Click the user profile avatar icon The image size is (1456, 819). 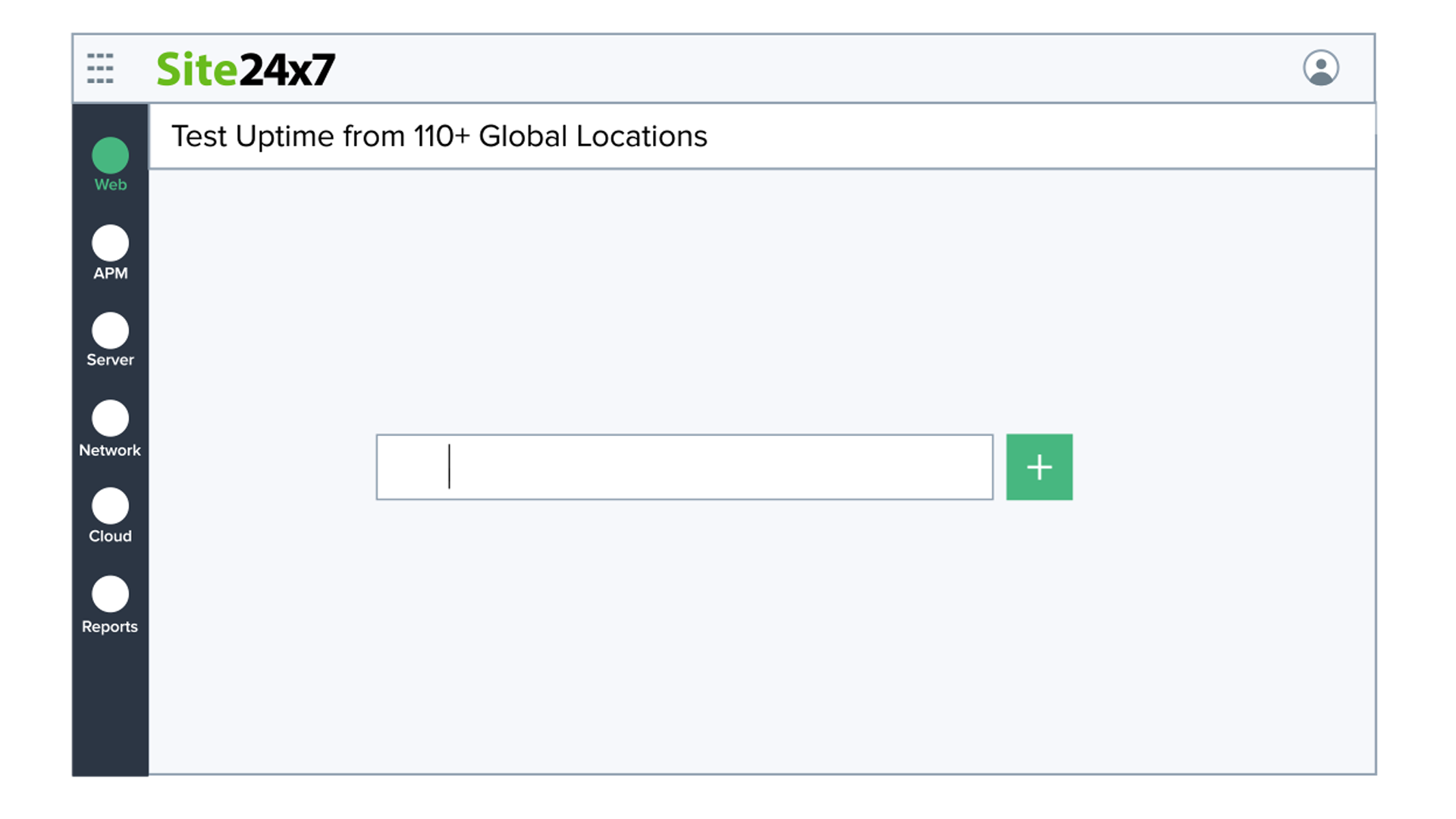1320,68
